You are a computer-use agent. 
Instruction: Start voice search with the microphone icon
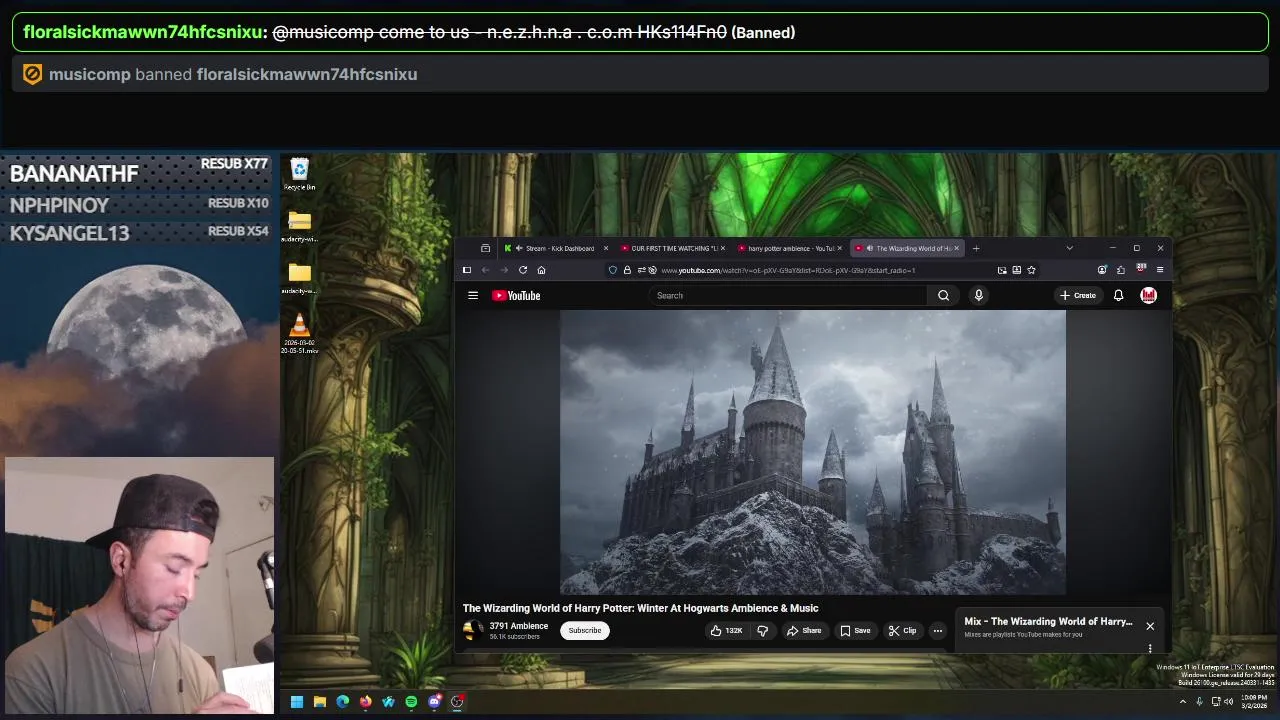[979, 295]
